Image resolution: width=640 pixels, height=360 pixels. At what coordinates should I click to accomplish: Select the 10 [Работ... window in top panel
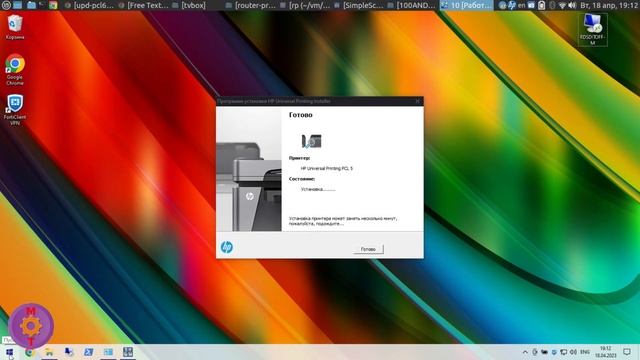[466, 5]
